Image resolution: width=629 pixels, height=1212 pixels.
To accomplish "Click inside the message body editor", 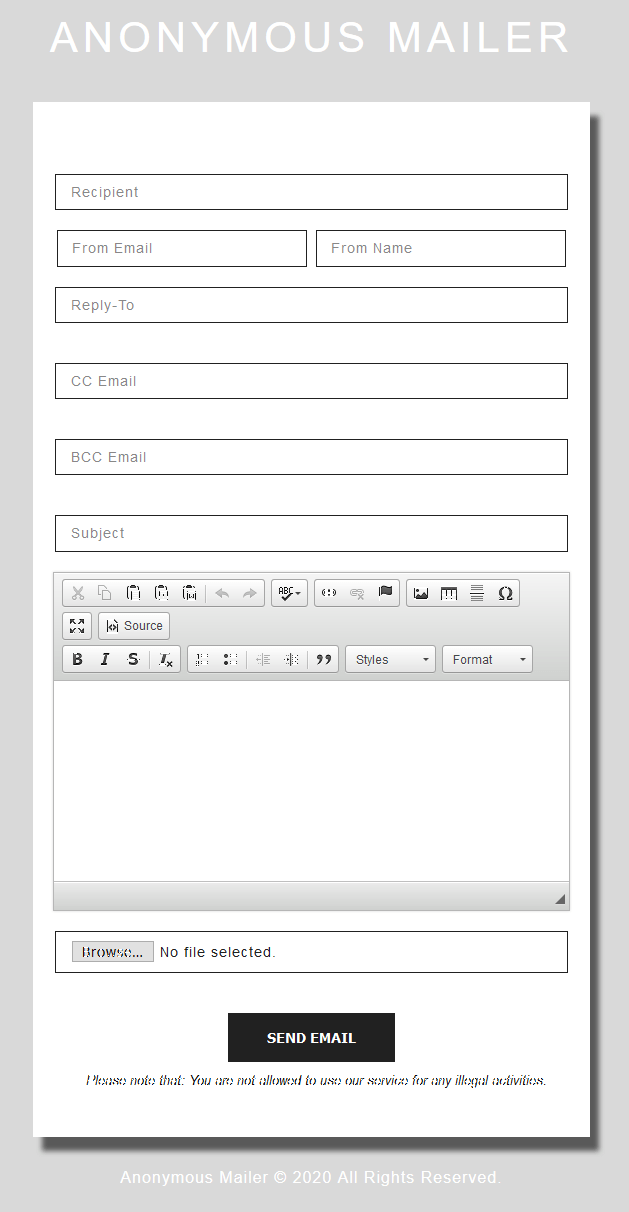I will tap(311, 781).
